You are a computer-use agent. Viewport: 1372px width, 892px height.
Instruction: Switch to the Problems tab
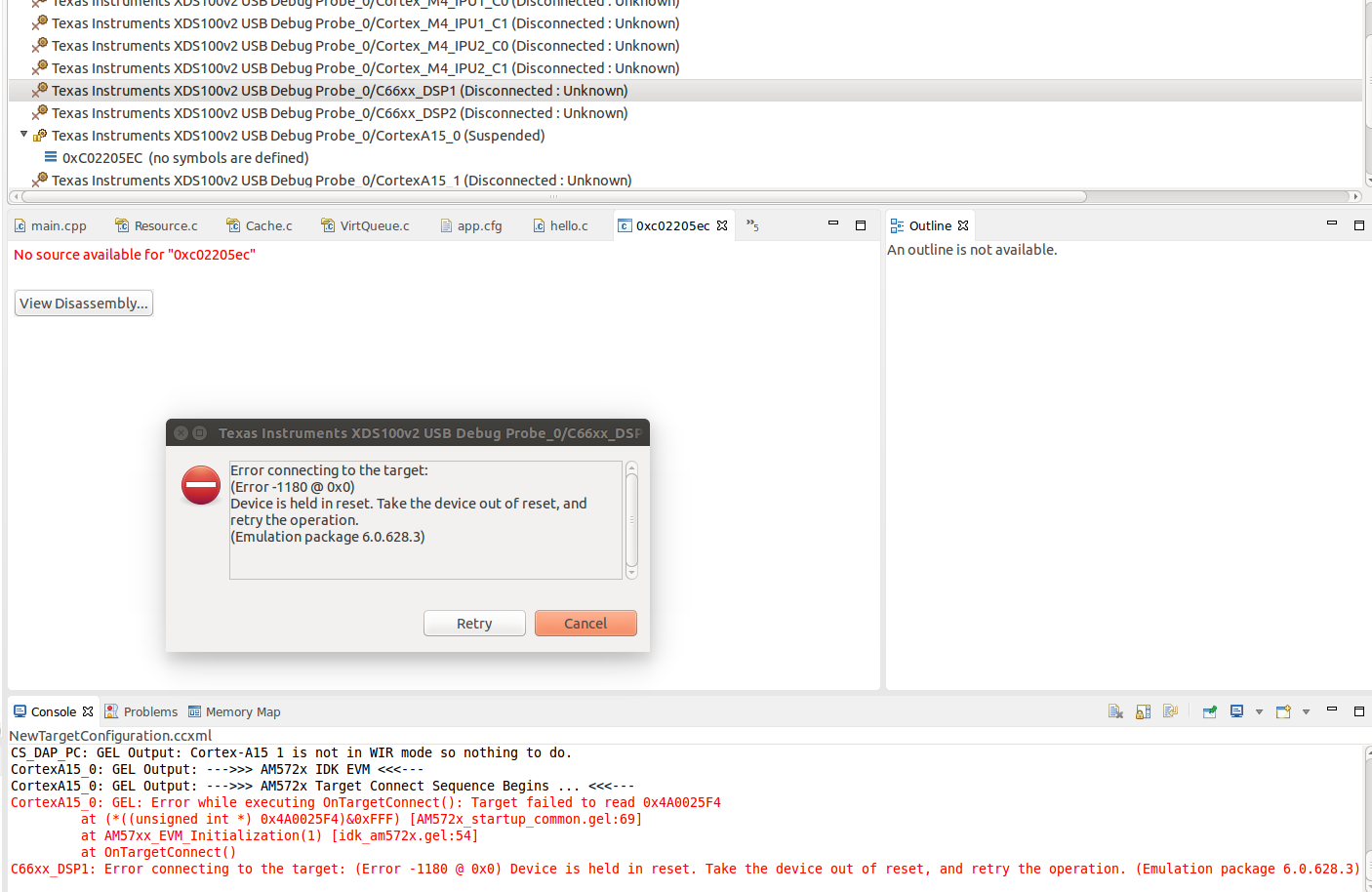click(141, 711)
